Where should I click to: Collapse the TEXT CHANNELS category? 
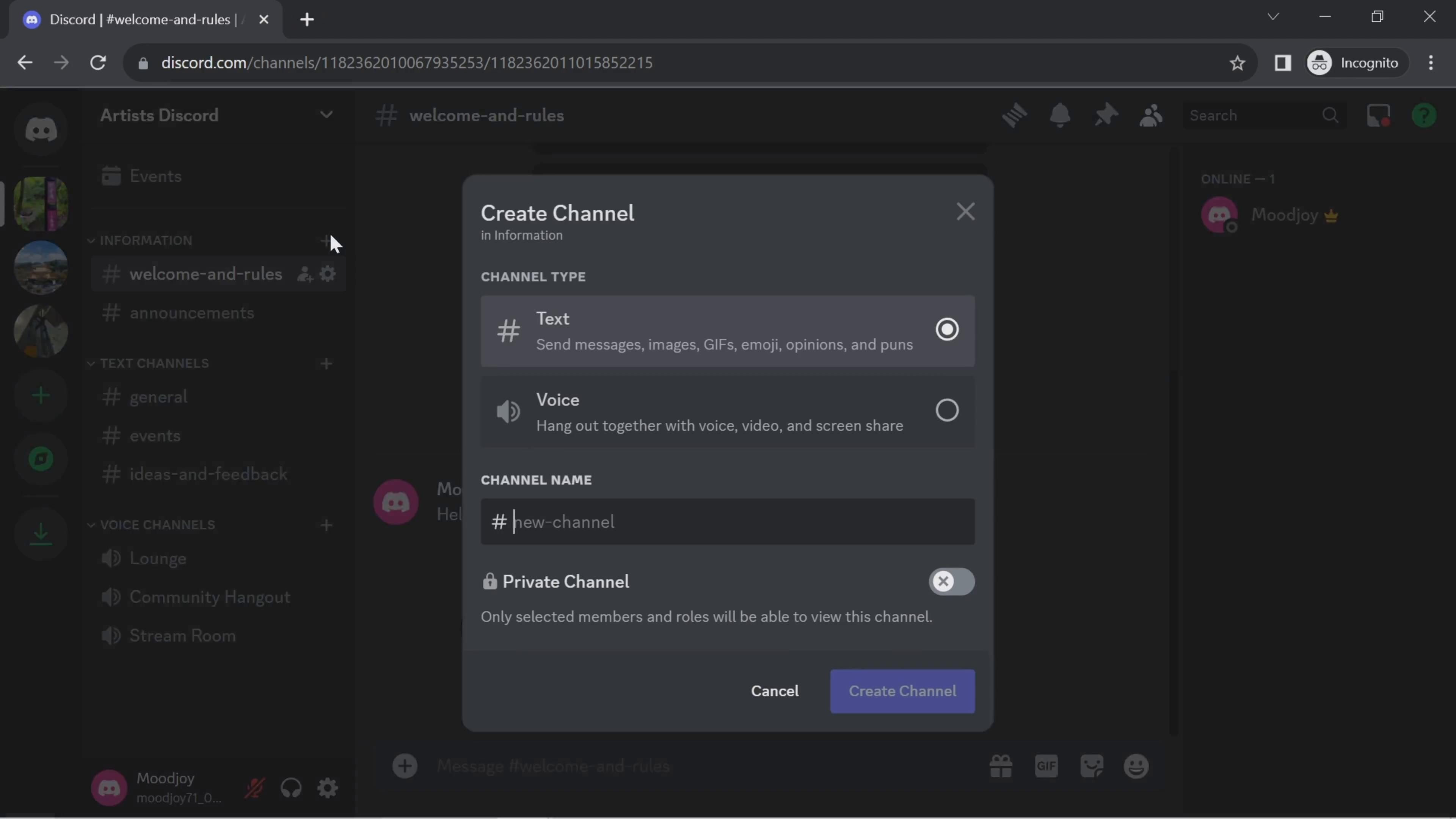pyautogui.click(x=154, y=364)
